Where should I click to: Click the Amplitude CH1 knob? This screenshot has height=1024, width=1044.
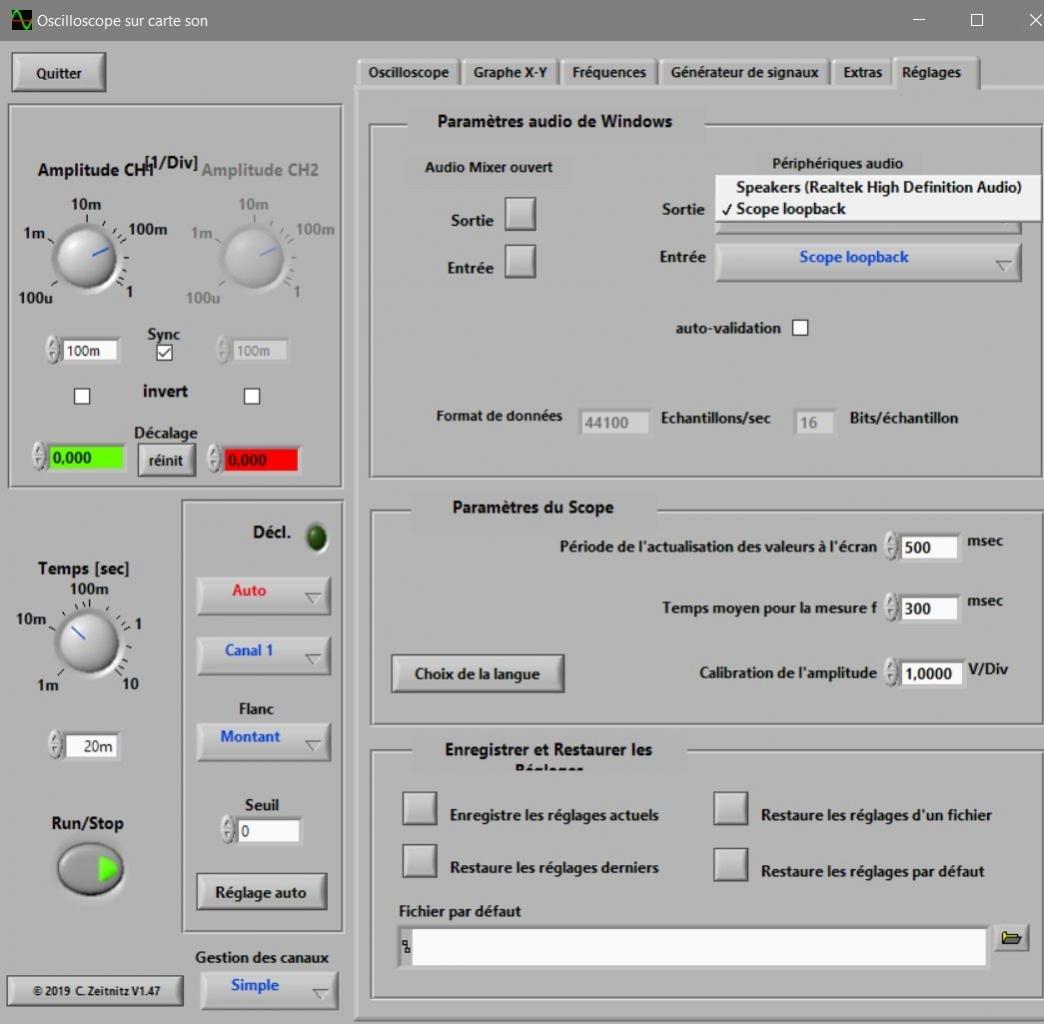[86, 256]
